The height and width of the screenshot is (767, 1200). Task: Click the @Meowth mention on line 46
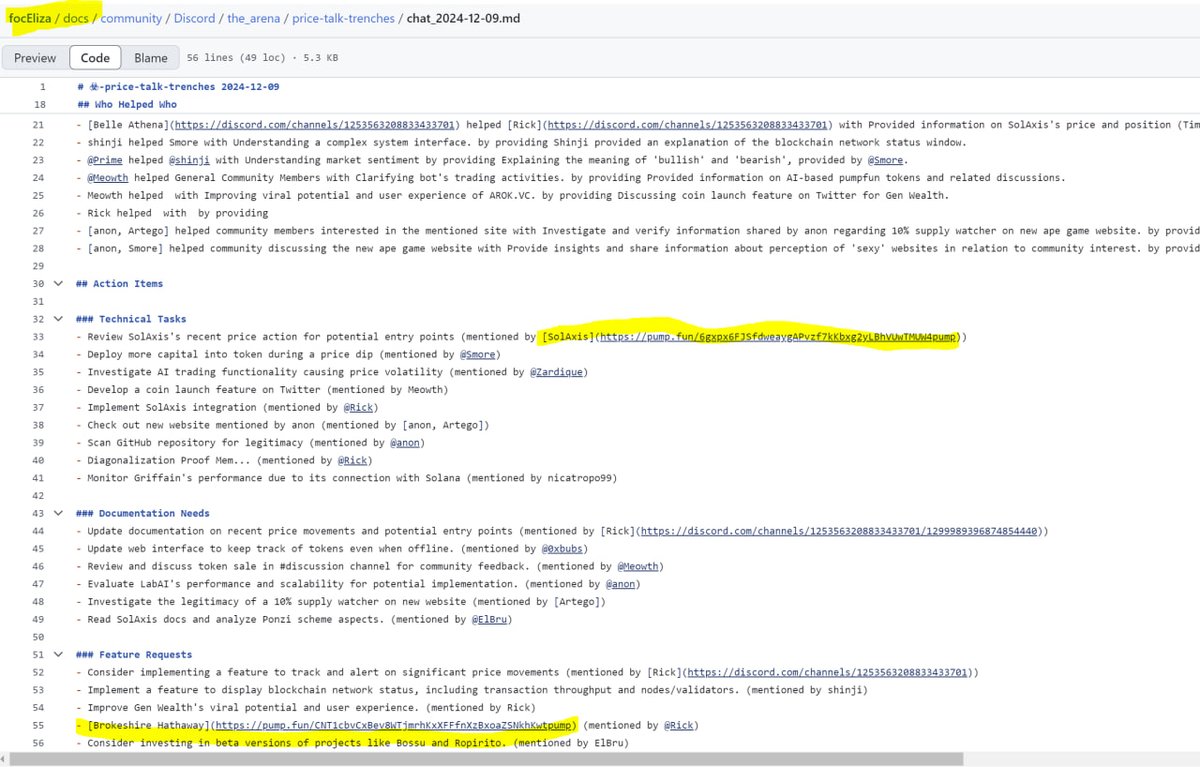[639, 566]
